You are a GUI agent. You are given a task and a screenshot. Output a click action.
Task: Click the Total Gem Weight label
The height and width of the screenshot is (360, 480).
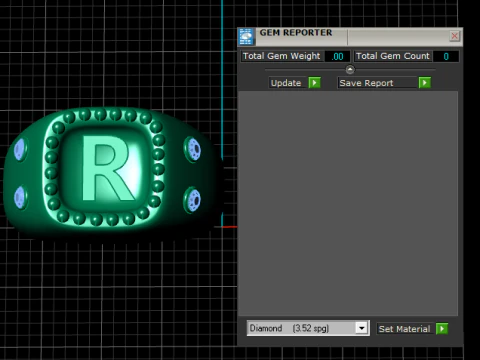pos(281,56)
